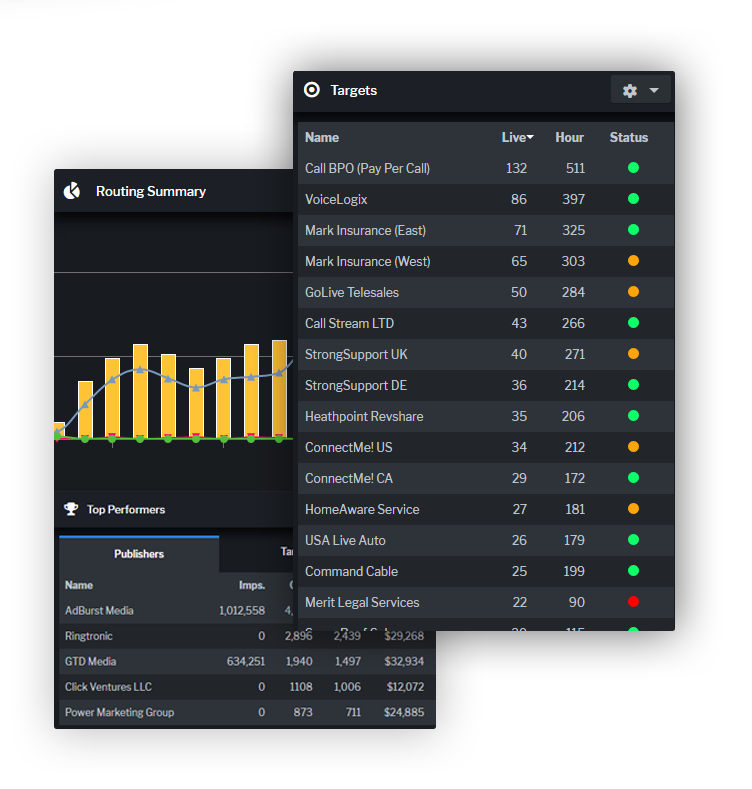Select AdBurst Media publisher row

(176, 610)
